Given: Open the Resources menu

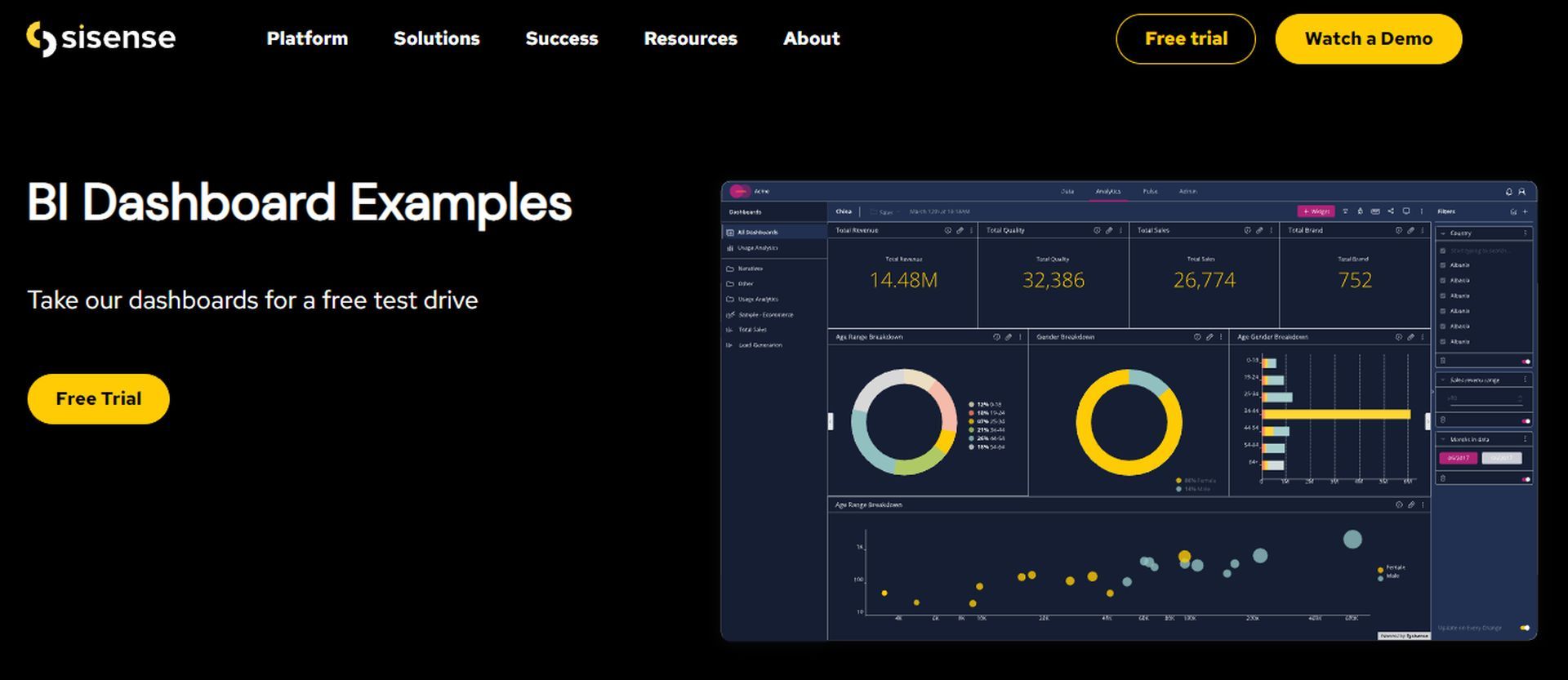Looking at the screenshot, I should tap(691, 38).
